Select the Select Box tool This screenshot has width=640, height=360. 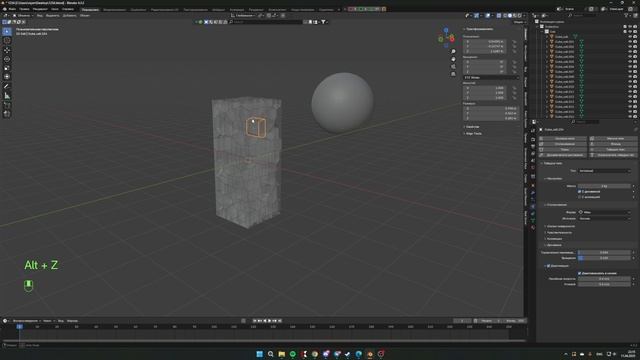[7, 31]
